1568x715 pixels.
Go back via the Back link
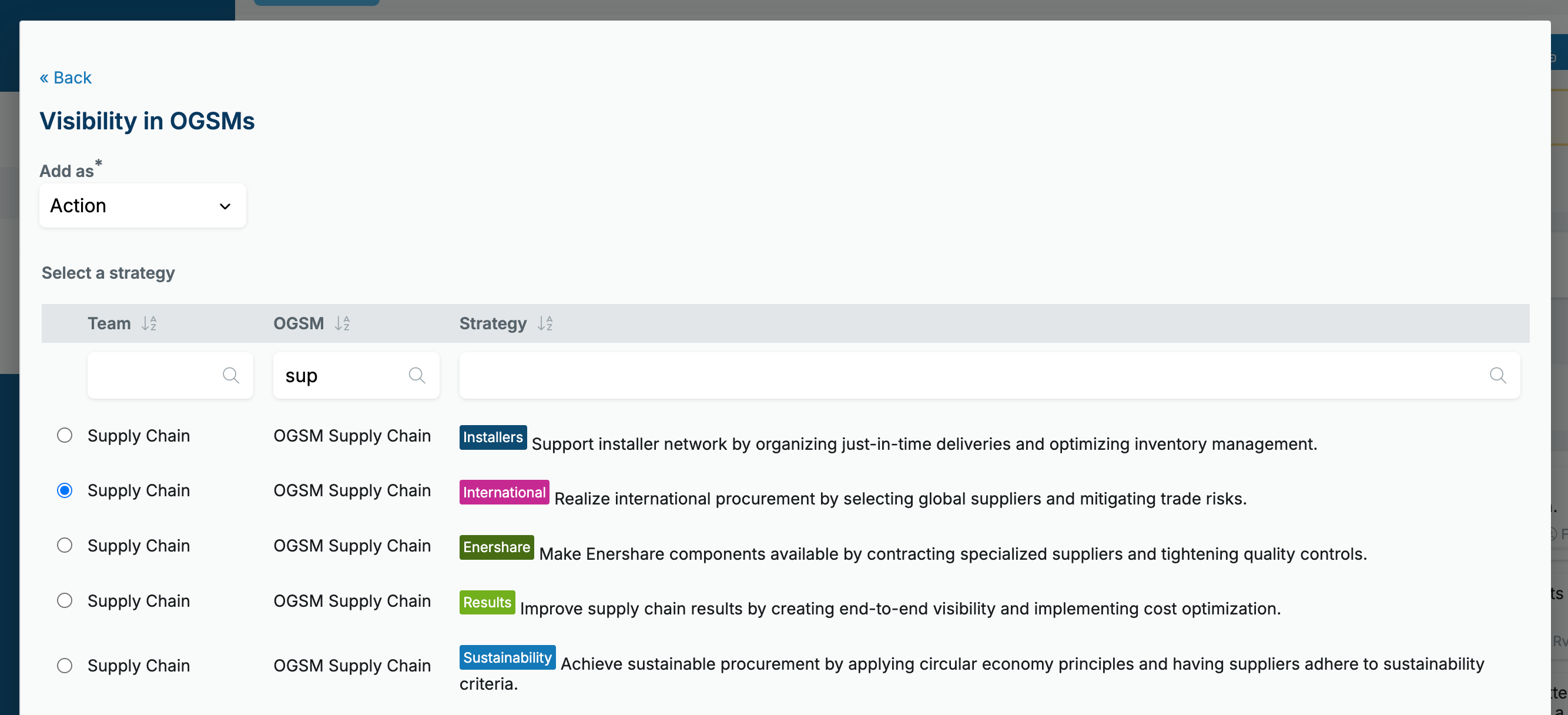point(66,78)
